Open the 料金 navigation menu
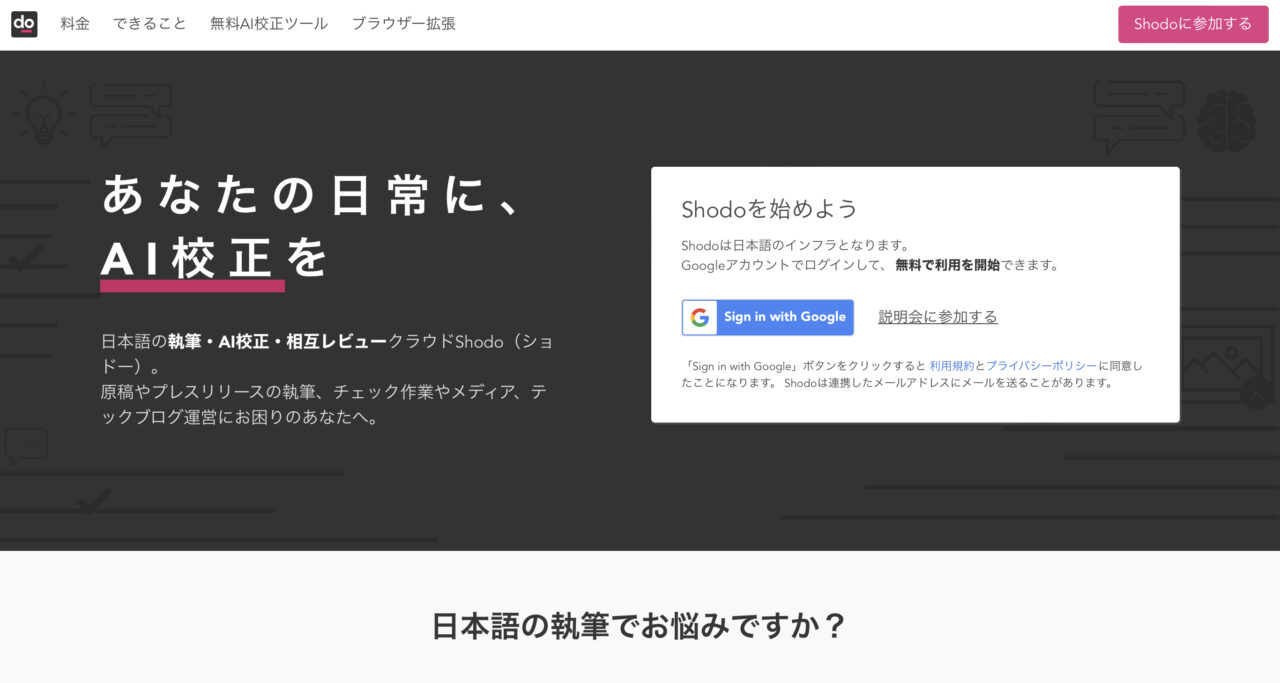 click(x=74, y=23)
